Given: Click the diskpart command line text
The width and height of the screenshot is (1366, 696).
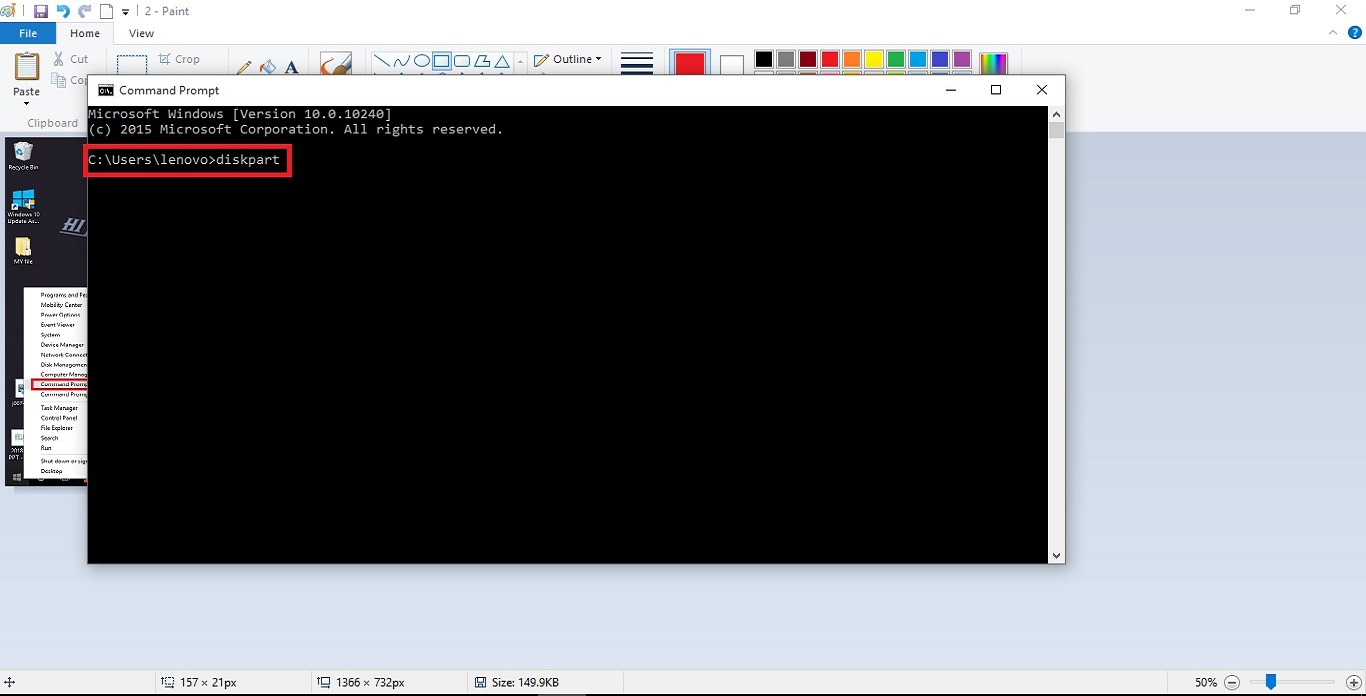Looking at the screenshot, I should [184, 160].
